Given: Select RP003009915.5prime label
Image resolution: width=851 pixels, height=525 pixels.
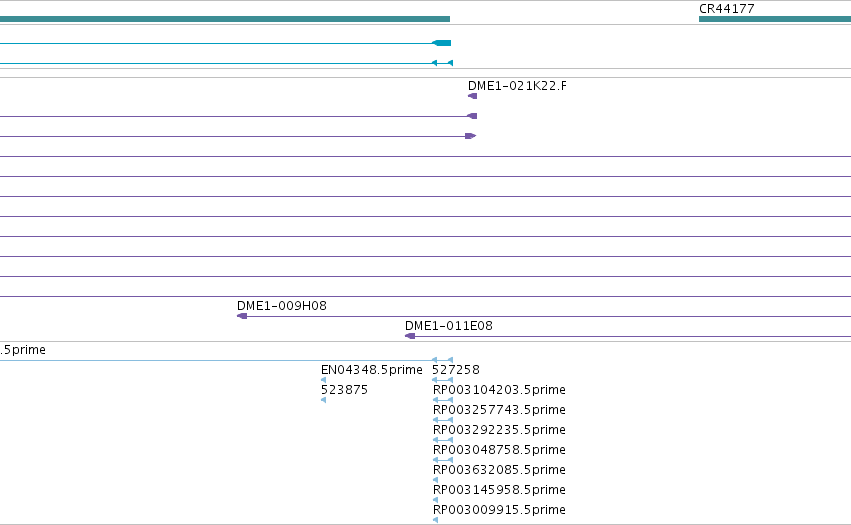Looking at the screenshot, I should (499, 510).
